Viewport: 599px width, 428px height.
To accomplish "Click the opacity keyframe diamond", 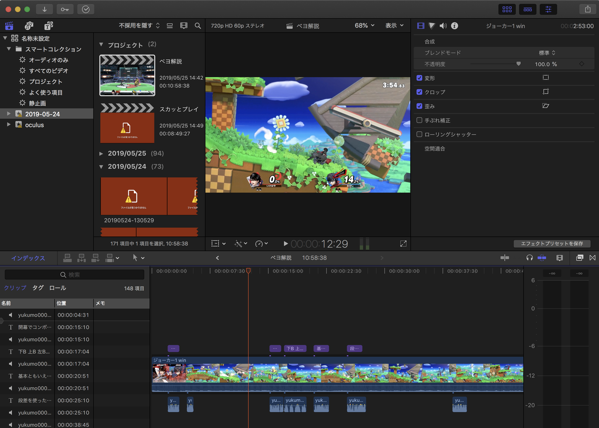I will 581,64.
